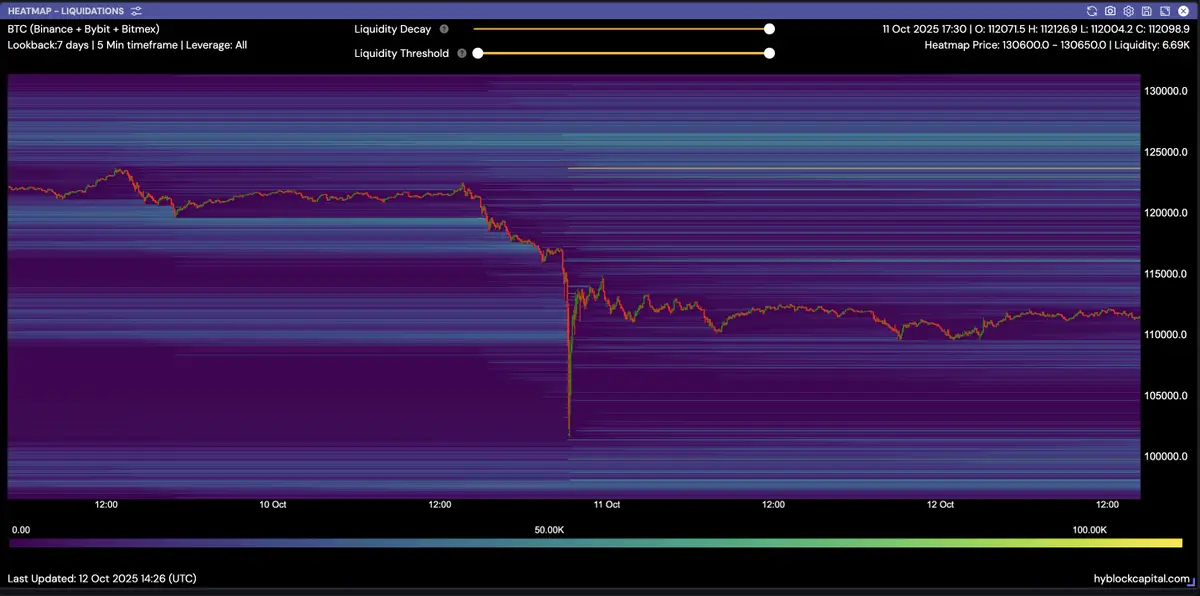The width and height of the screenshot is (1200, 596).
Task: Click the Liquidity Threshold label
Action: [402, 53]
